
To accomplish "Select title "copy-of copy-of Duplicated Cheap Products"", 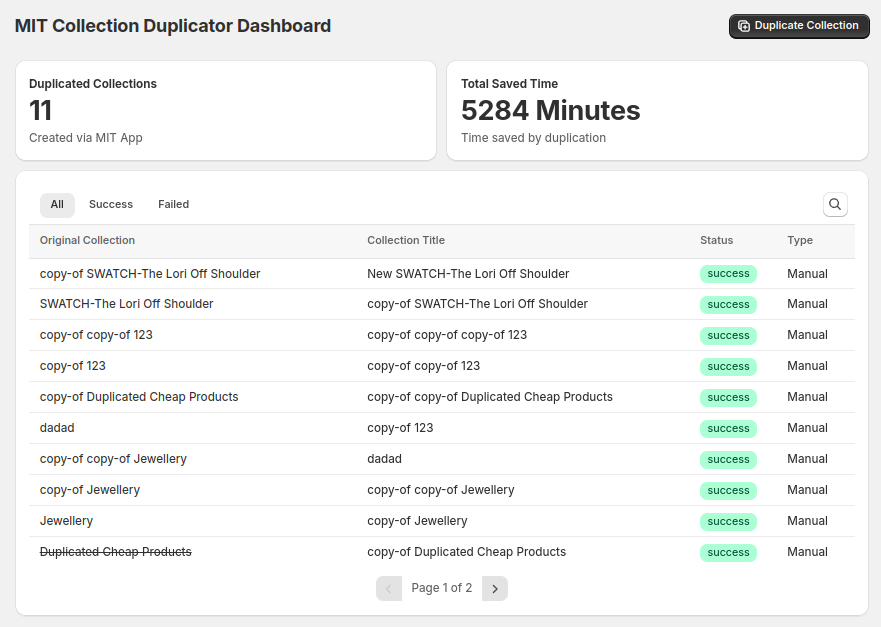I will 489,397.
